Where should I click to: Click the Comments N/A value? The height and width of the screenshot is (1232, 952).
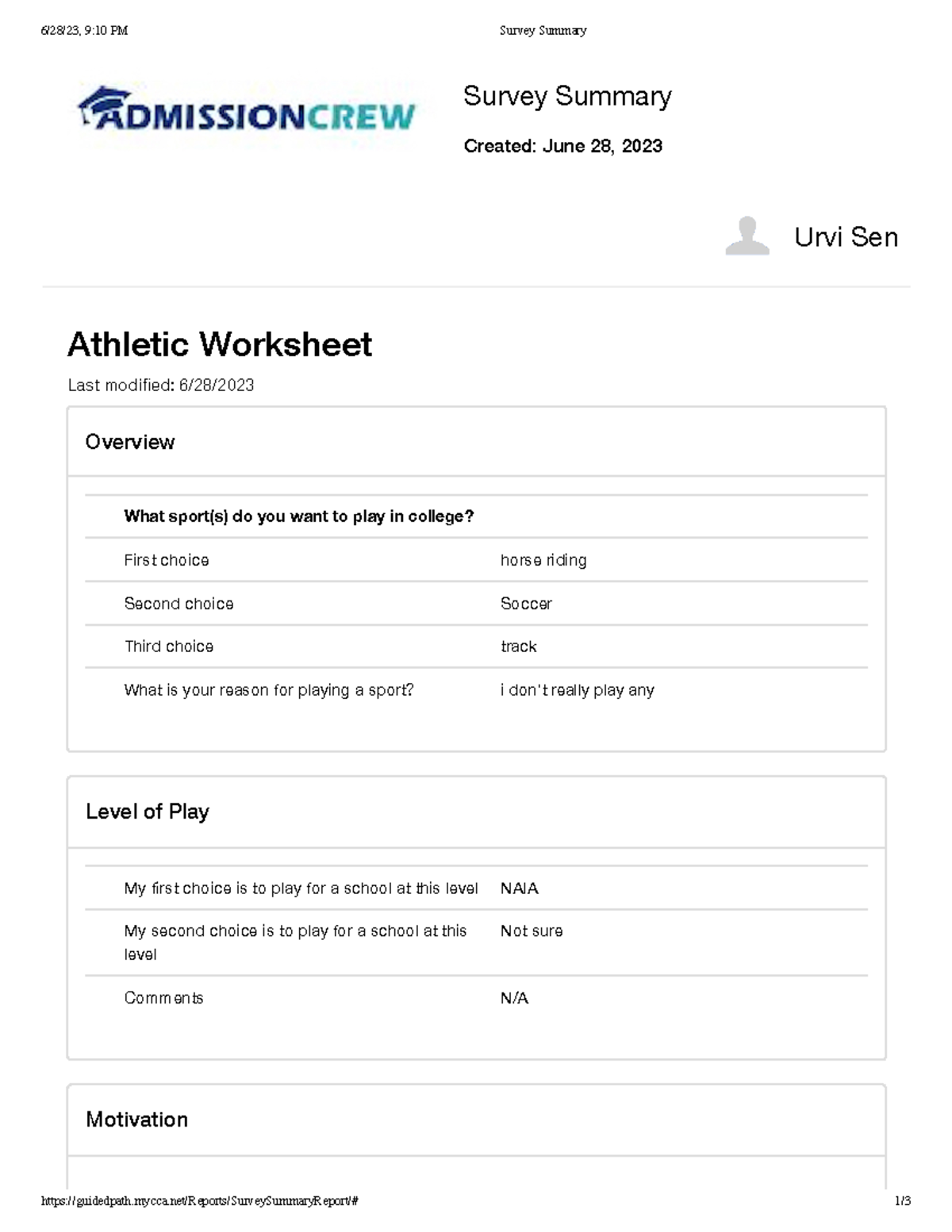[x=514, y=998]
